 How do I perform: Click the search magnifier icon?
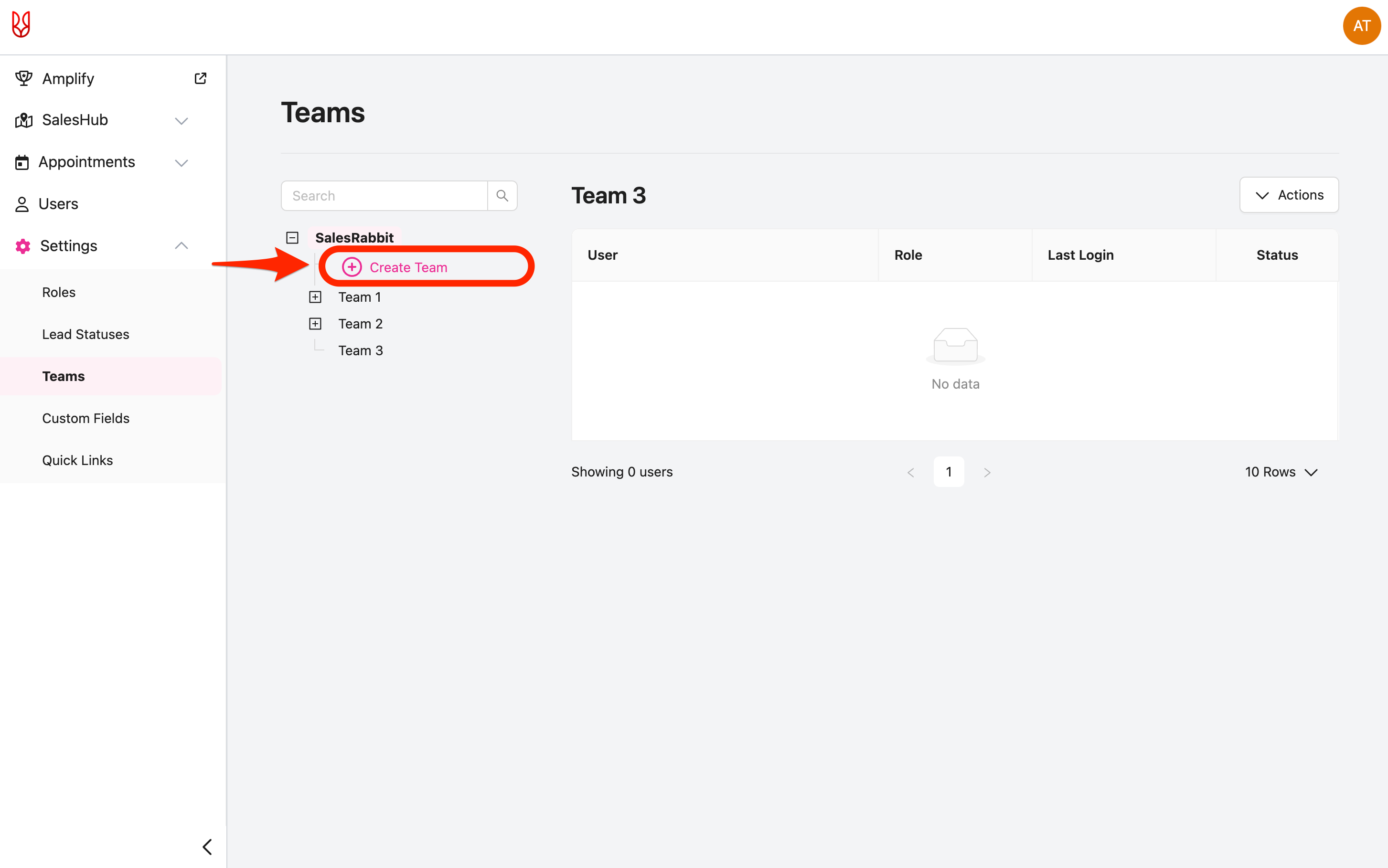pyautogui.click(x=502, y=196)
